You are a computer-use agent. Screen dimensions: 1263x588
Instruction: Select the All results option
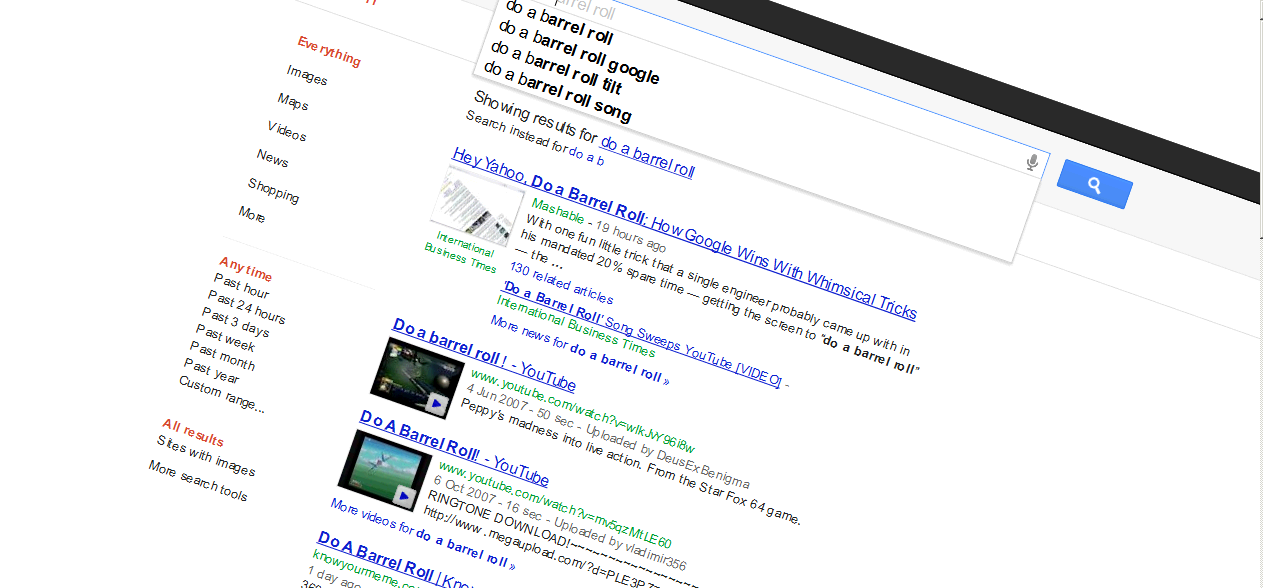(x=193, y=433)
